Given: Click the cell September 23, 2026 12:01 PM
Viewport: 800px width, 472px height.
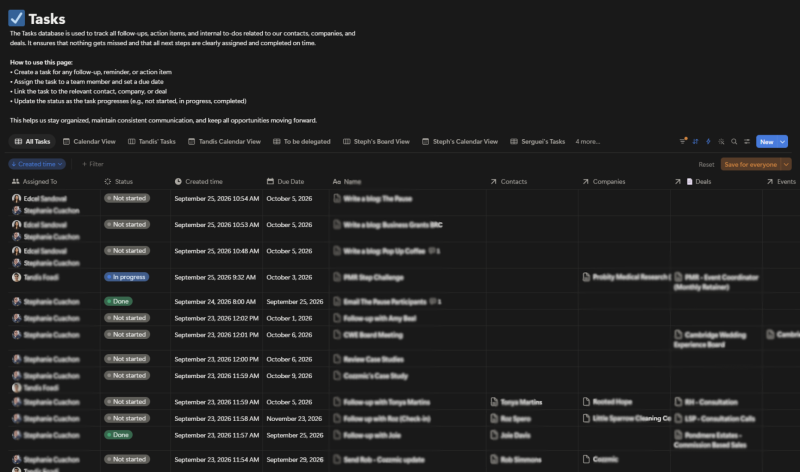Looking at the screenshot, I should pyautogui.click(x=216, y=335).
